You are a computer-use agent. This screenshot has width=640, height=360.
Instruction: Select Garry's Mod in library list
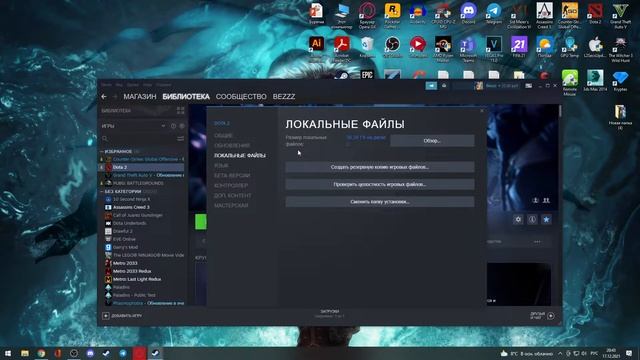pyautogui.click(x=142, y=247)
